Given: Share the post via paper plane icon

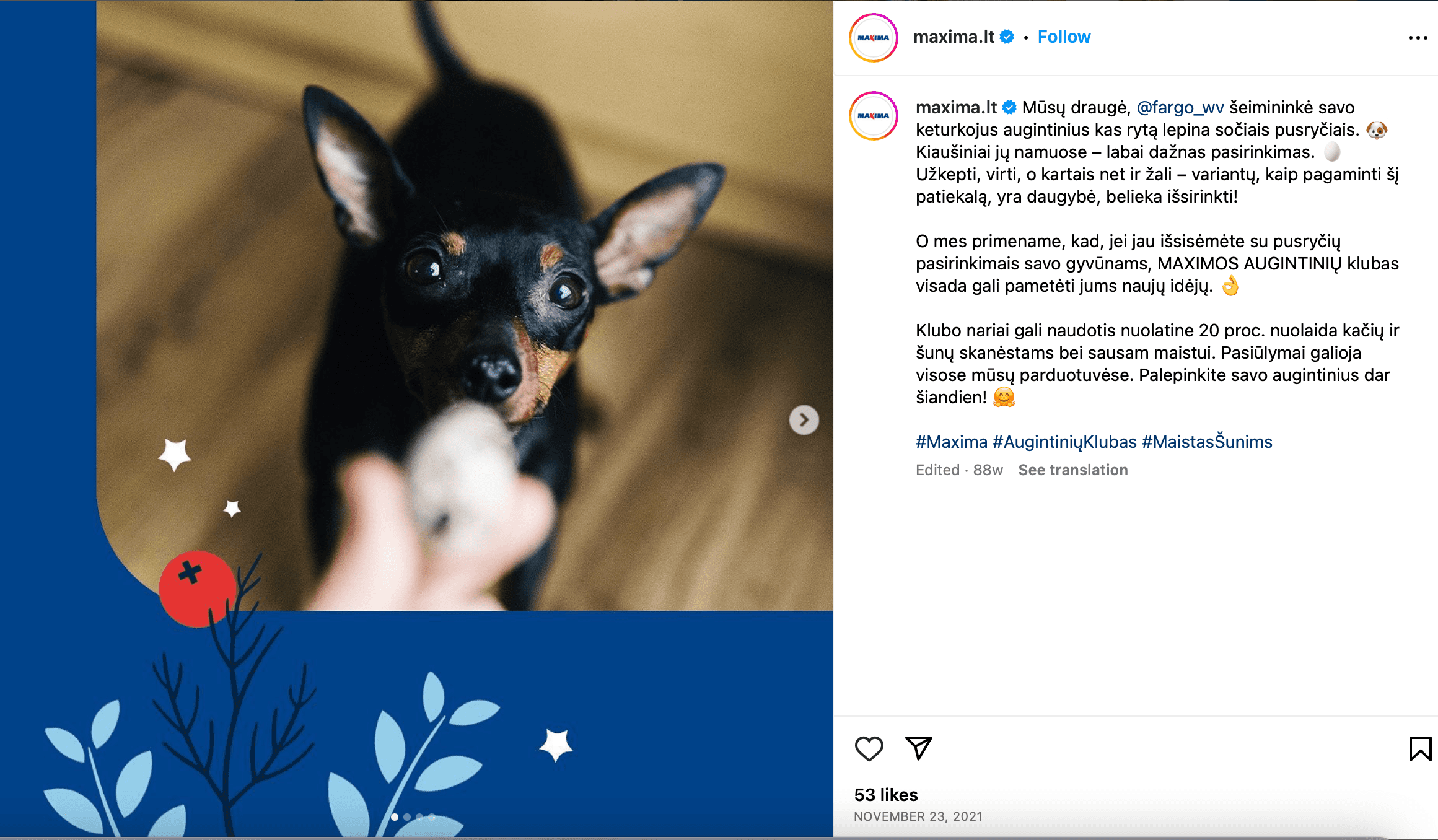Looking at the screenshot, I should pos(918,748).
